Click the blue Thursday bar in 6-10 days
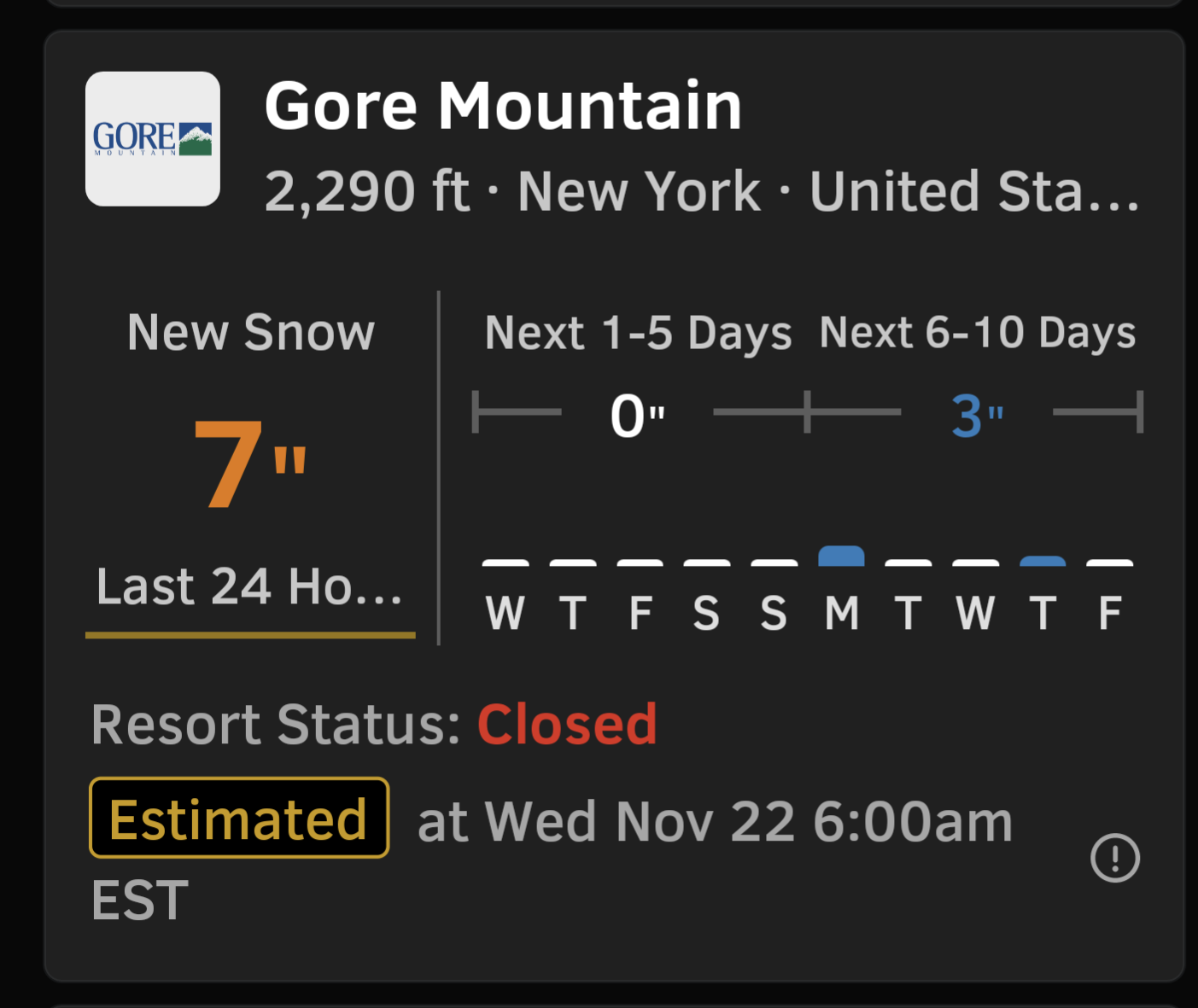 [x=1043, y=562]
